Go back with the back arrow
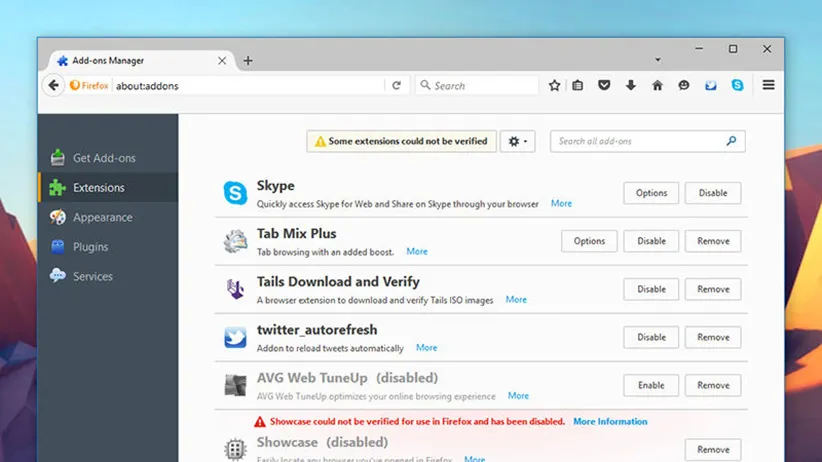822x462 pixels. pyautogui.click(x=53, y=86)
